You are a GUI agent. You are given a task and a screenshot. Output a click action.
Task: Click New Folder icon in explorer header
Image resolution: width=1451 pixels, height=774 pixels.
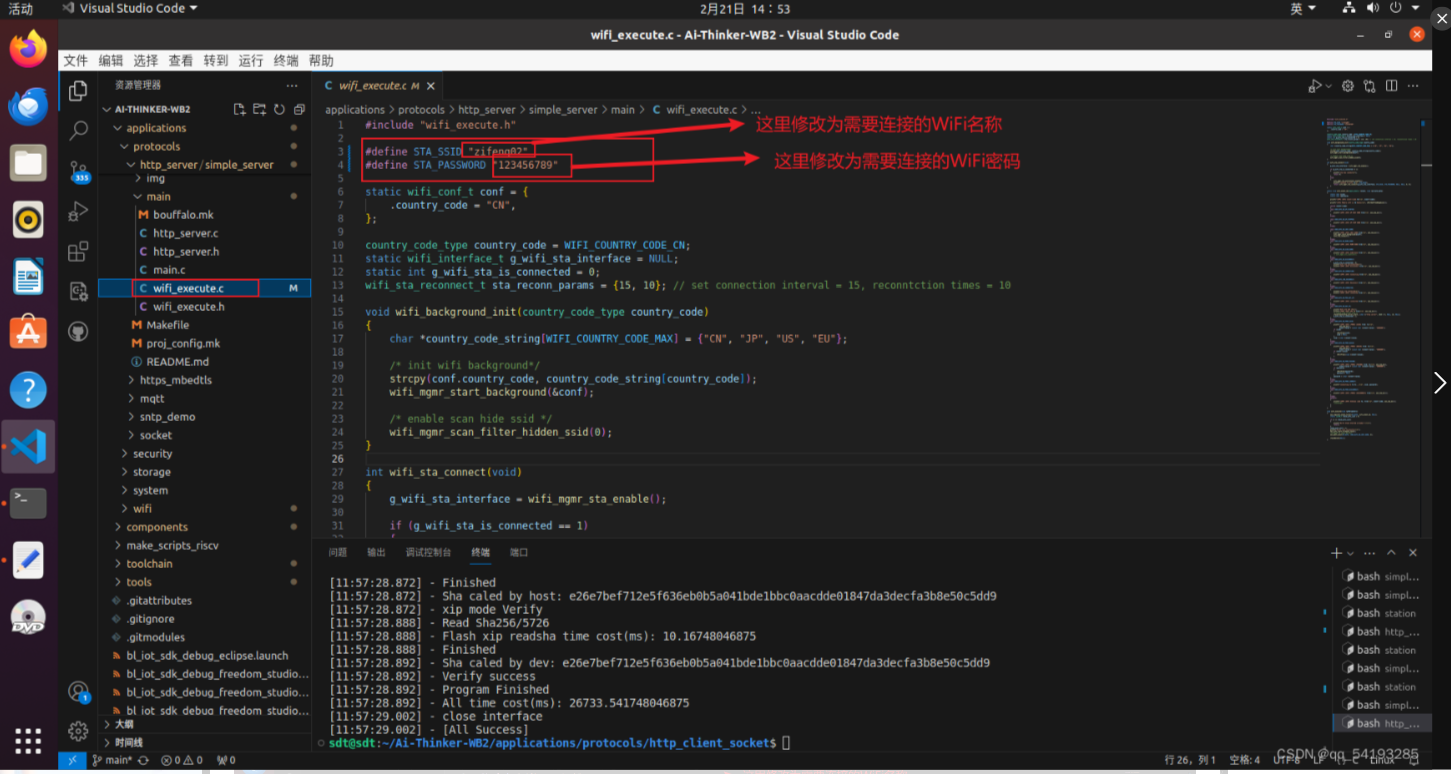pyautogui.click(x=259, y=110)
